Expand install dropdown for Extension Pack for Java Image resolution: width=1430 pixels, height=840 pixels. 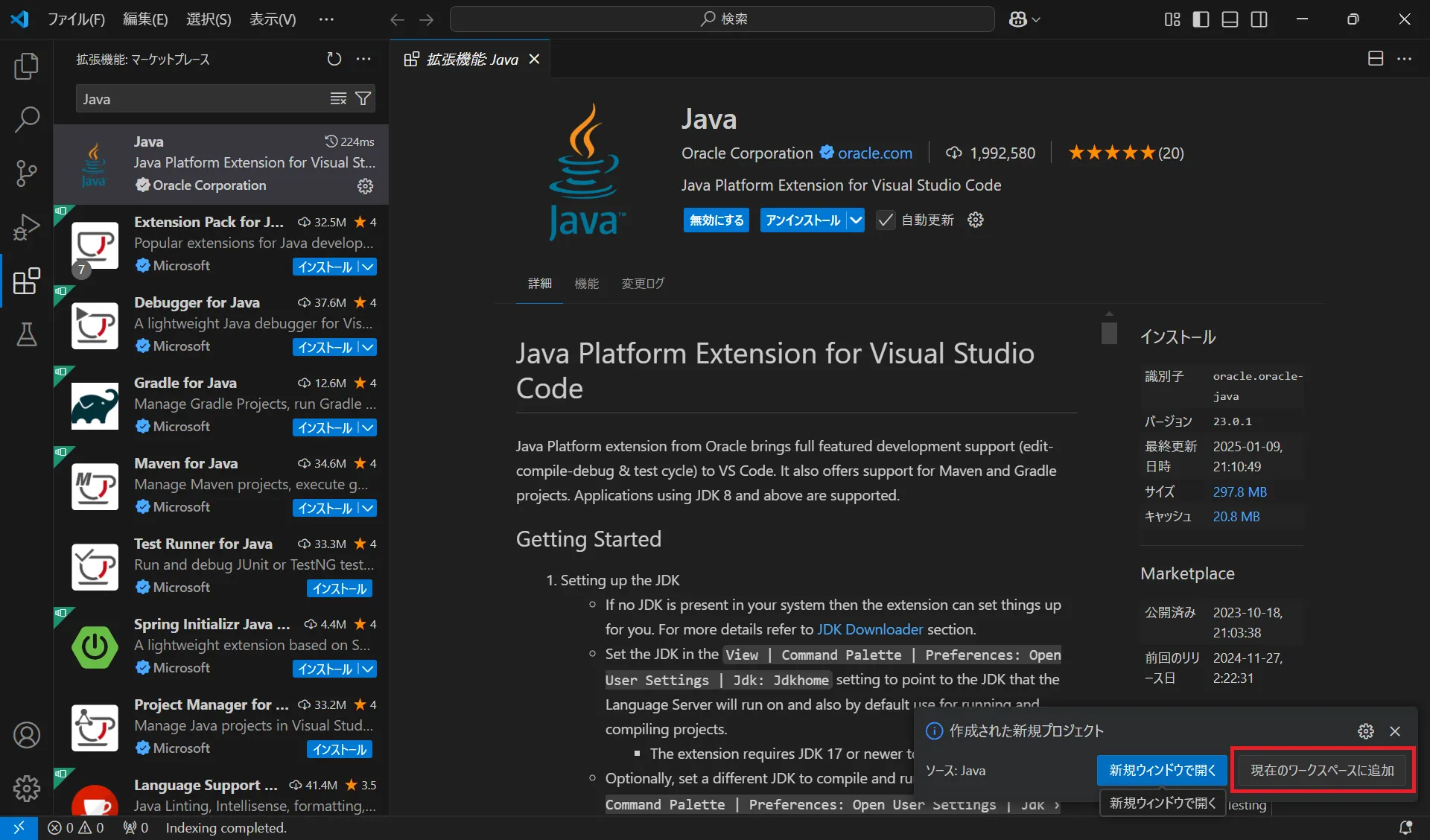tap(367, 267)
